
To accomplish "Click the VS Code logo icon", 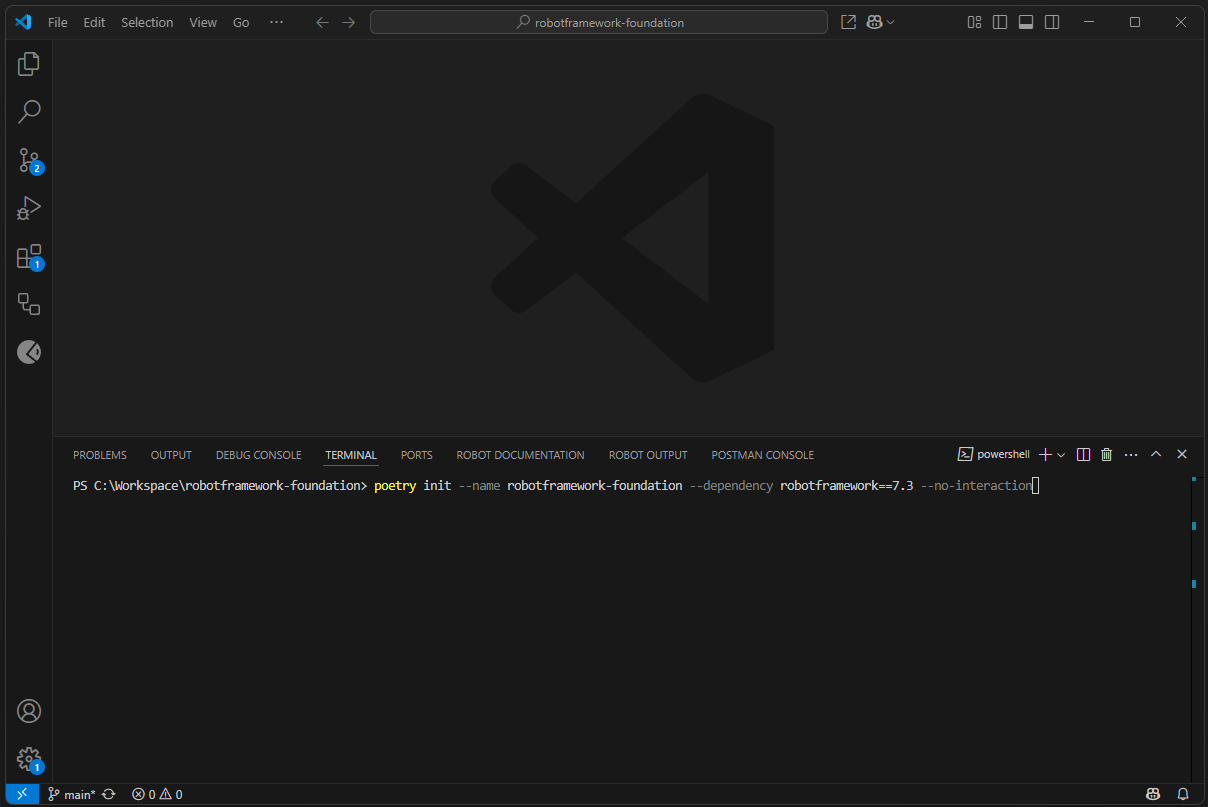I will pyautogui.click(x=23, y=22).
